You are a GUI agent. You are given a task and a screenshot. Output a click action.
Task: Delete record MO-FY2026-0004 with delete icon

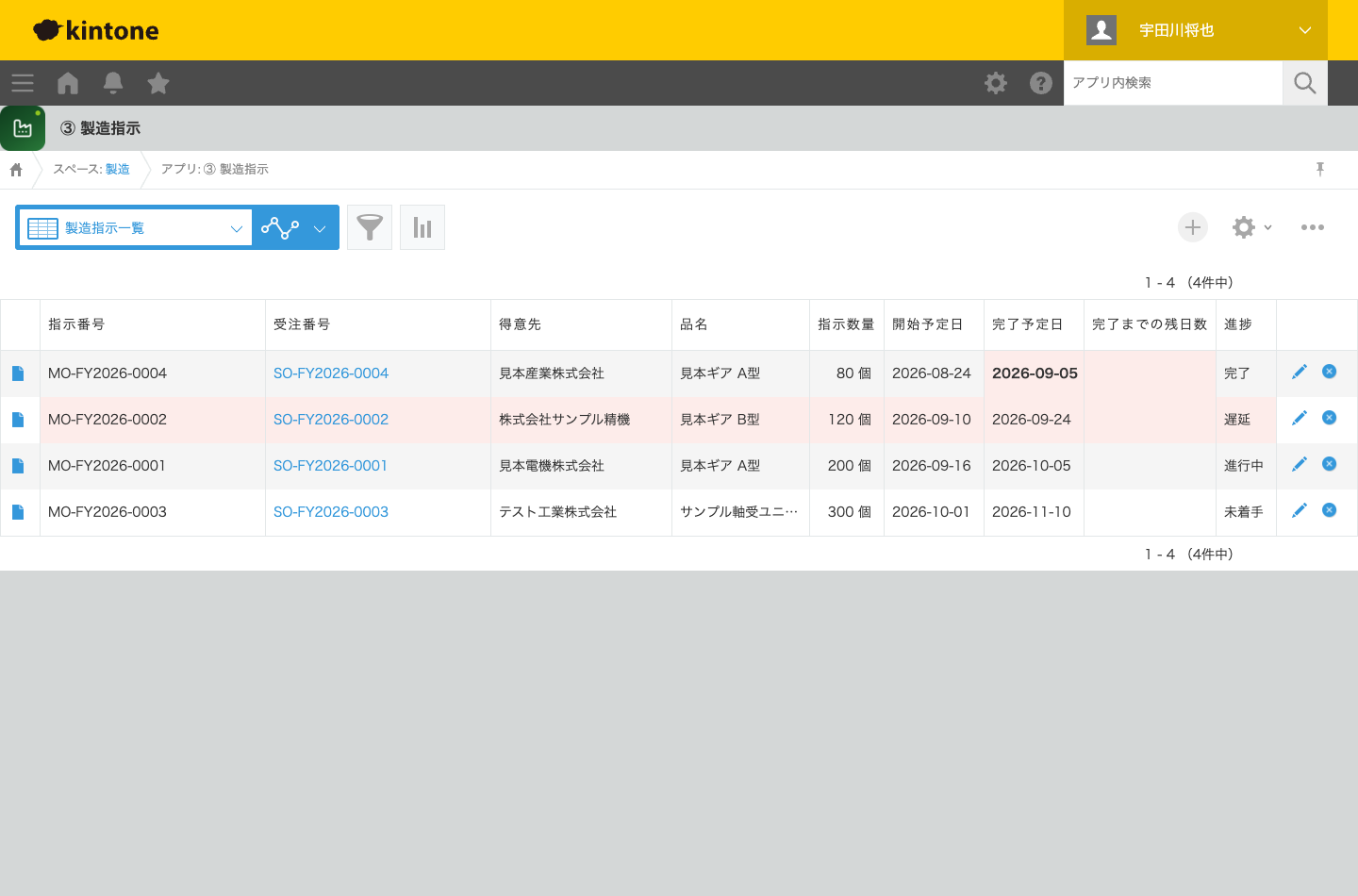(x=1330, y=372)
